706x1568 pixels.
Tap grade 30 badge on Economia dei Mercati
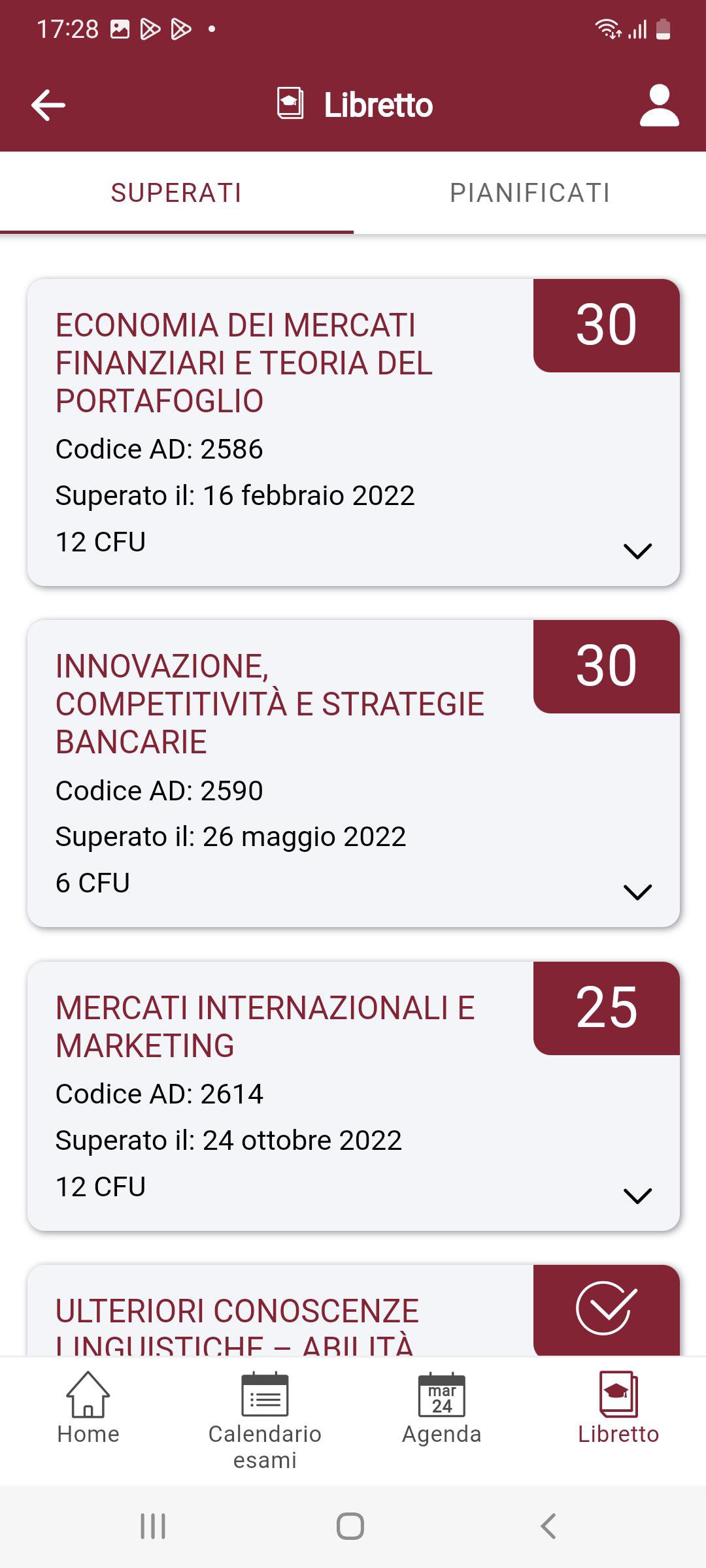tap(606, 325)
